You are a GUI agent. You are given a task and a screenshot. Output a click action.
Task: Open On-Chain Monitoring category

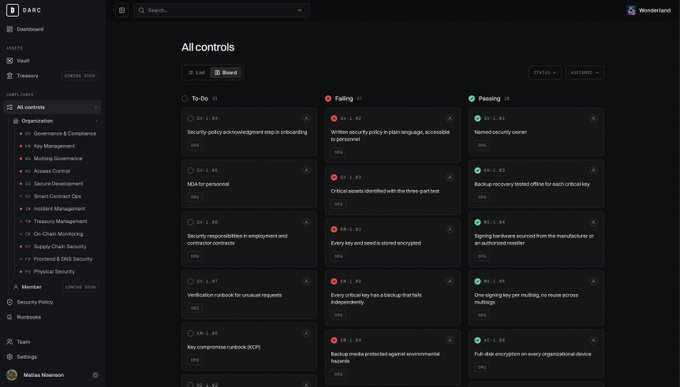[x=58, y=234]
